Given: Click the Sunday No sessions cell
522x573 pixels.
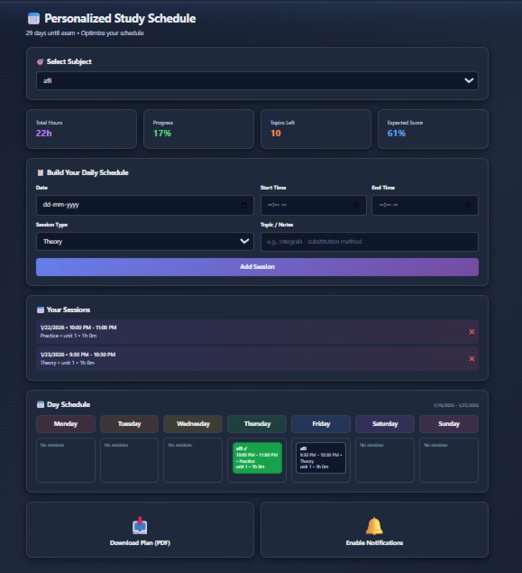Looking at the screenshot, I should (449, 460).
